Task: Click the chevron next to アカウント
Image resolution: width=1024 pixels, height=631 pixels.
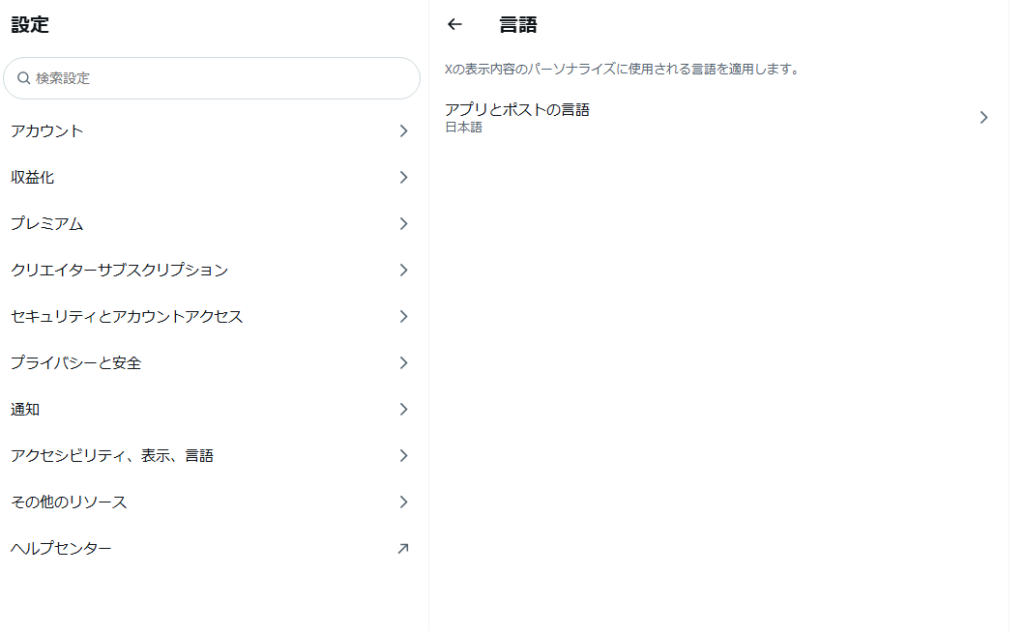Action: (x=403, y=131)
